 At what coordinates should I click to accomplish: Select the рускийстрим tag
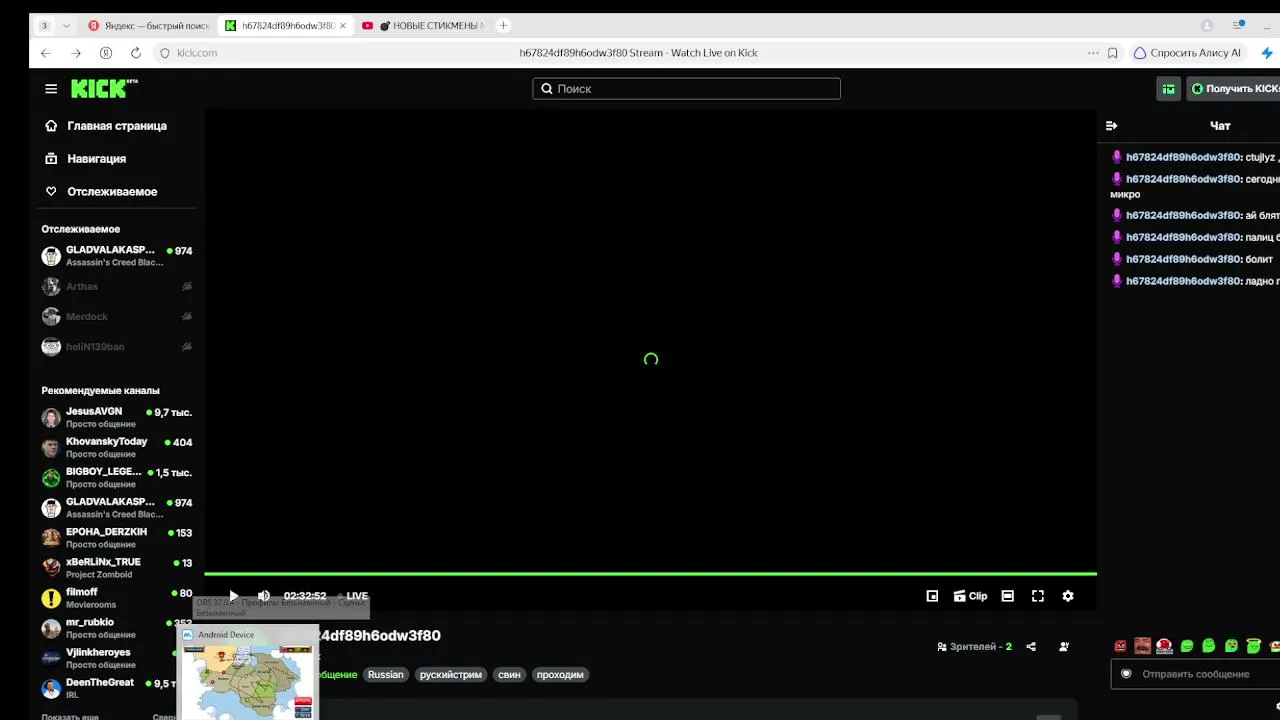point(451,675)
